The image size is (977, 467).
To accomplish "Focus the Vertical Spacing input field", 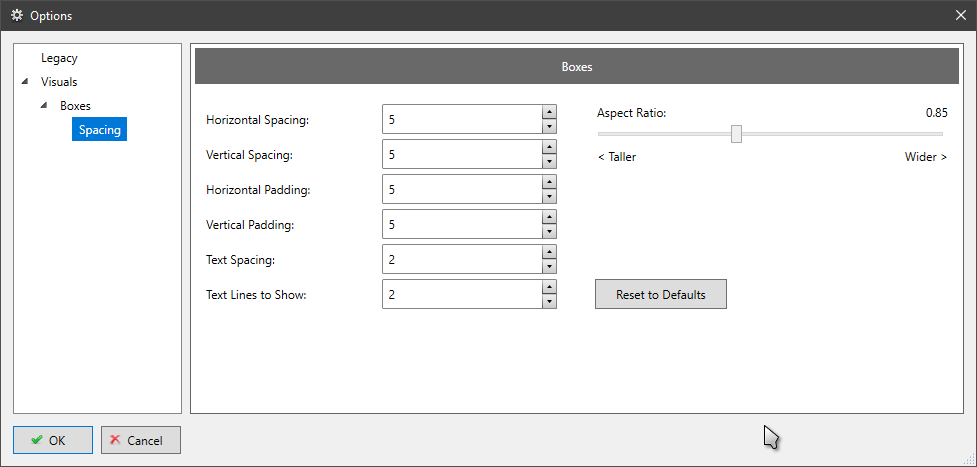I will pyautogui.click(x=462, y=154).
